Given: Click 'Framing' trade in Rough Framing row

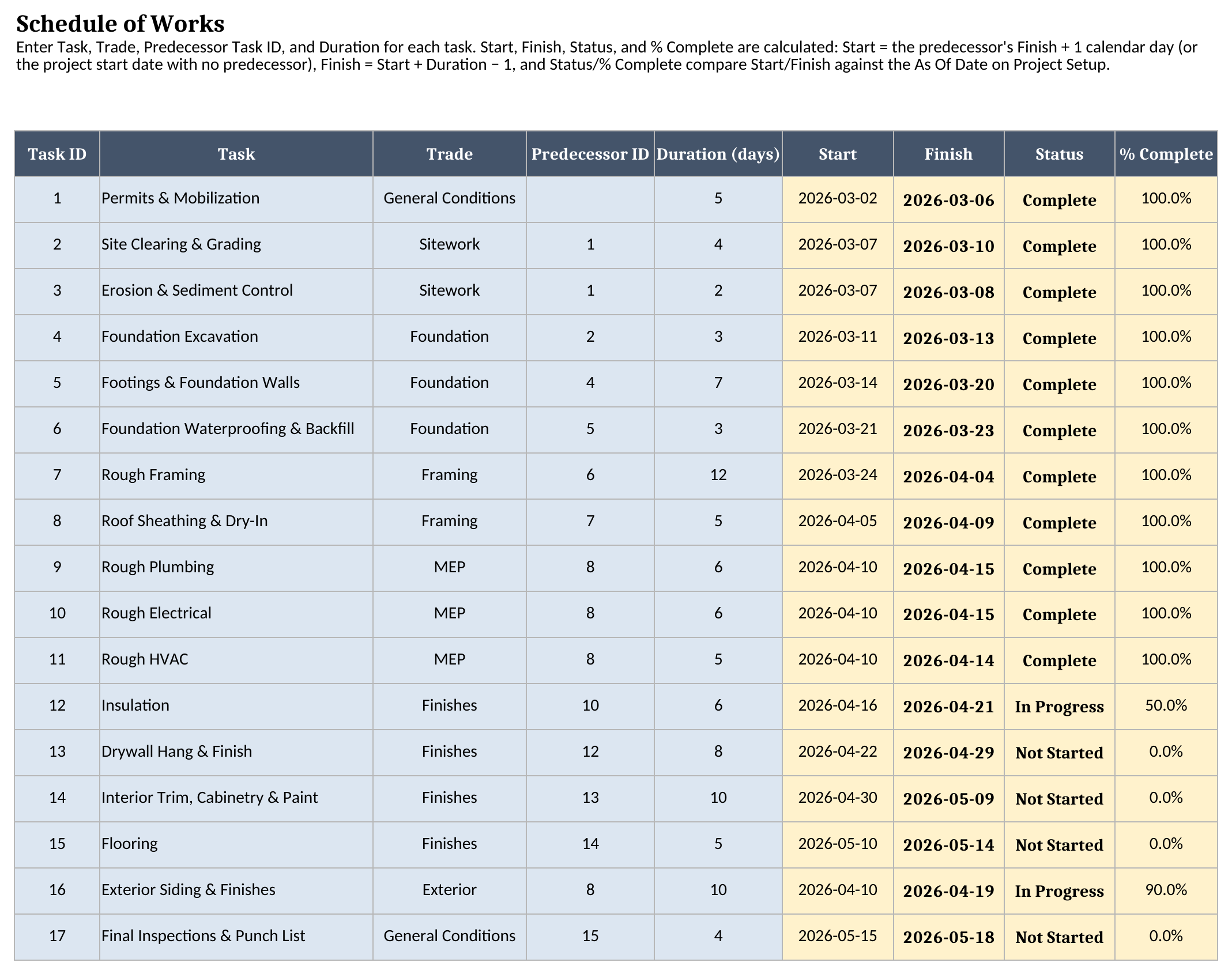Looking at the screenshot, I should [x=450, y=476].
